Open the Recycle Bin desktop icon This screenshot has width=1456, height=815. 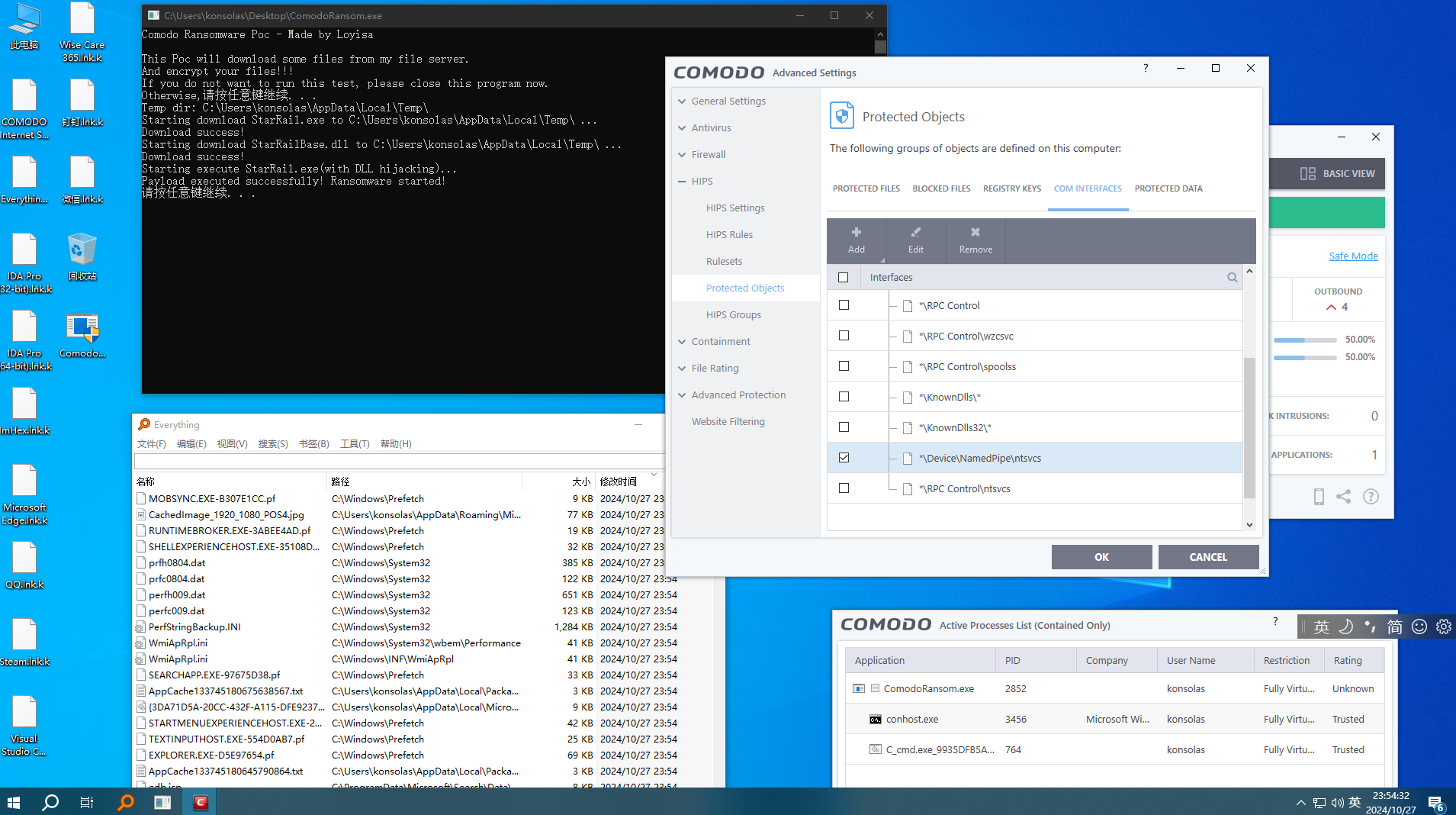coord(82,257)
